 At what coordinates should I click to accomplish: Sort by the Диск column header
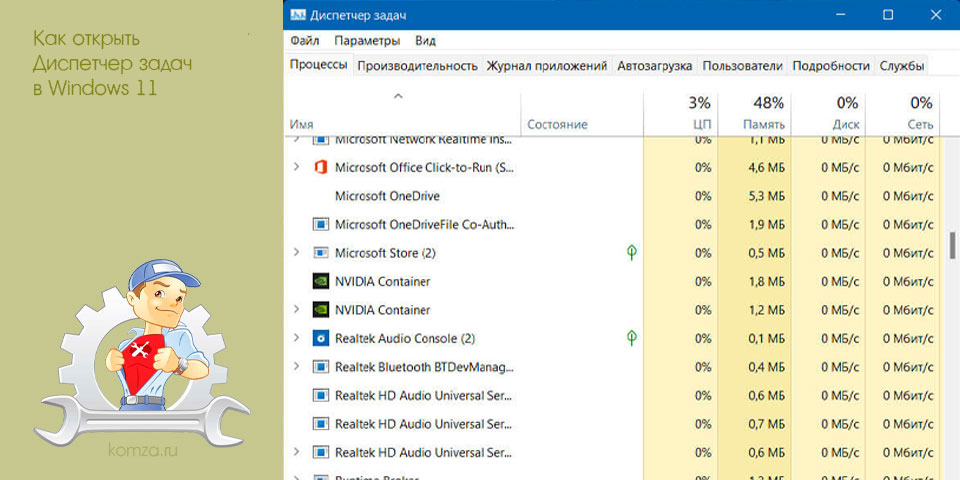pos(828,114)
